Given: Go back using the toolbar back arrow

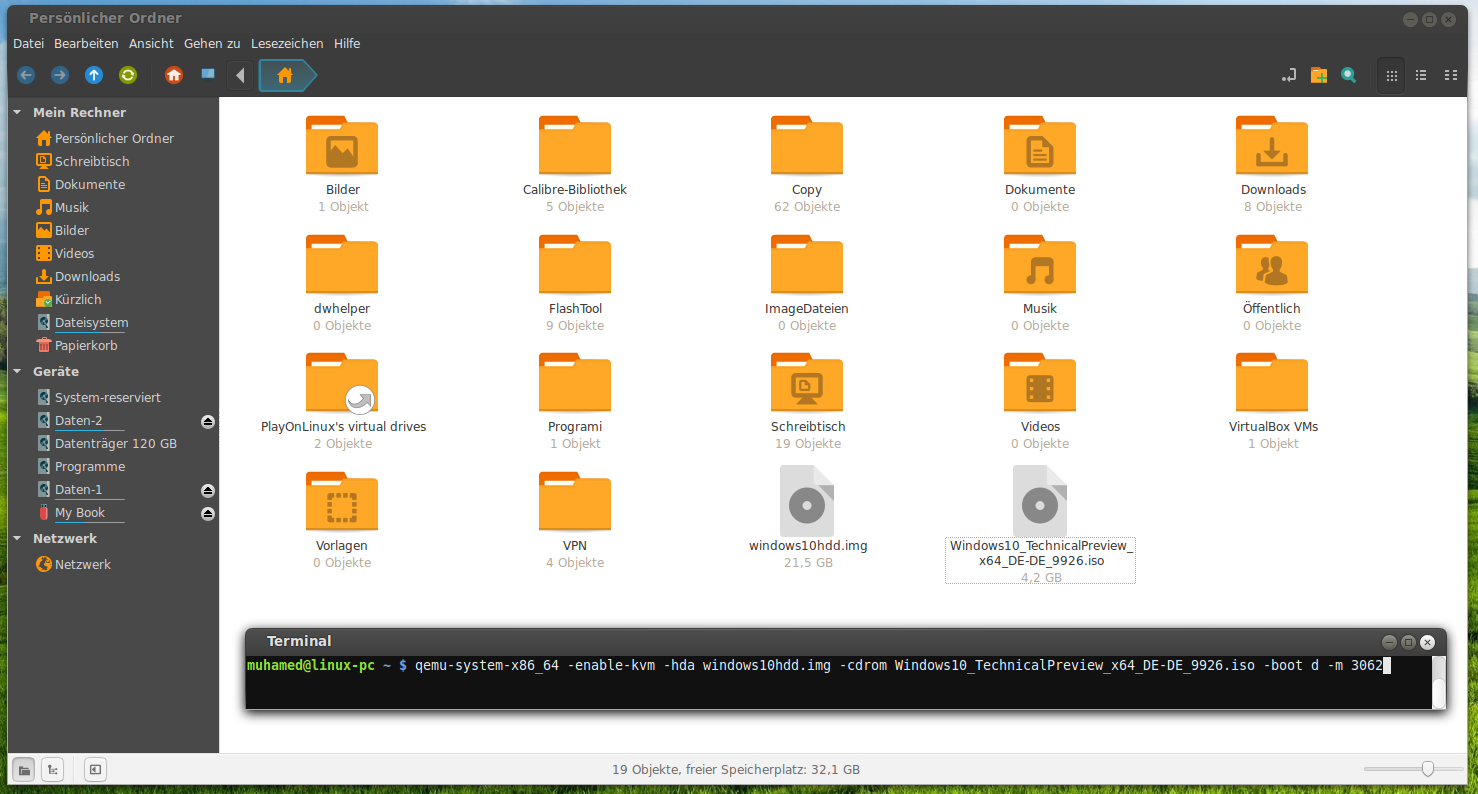Looking at the screenshot, I should 26,75.
